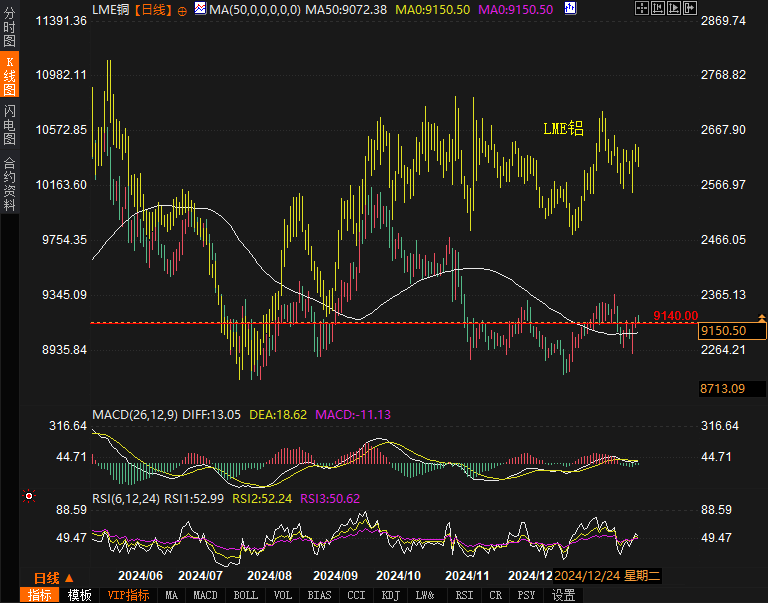The height and width of the screenshot is (603, 768).
Task: Click the MA indicator chart icon
Action: pyautogui.click(x=199, y=9)
